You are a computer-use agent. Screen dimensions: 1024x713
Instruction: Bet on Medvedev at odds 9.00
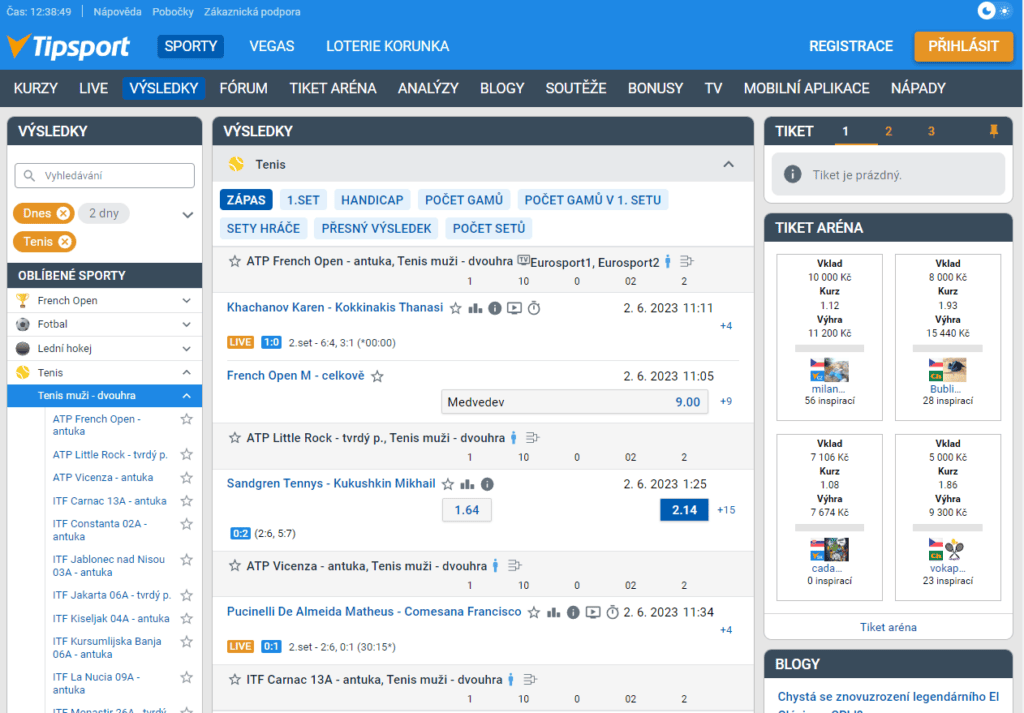(x=575, y=402)
